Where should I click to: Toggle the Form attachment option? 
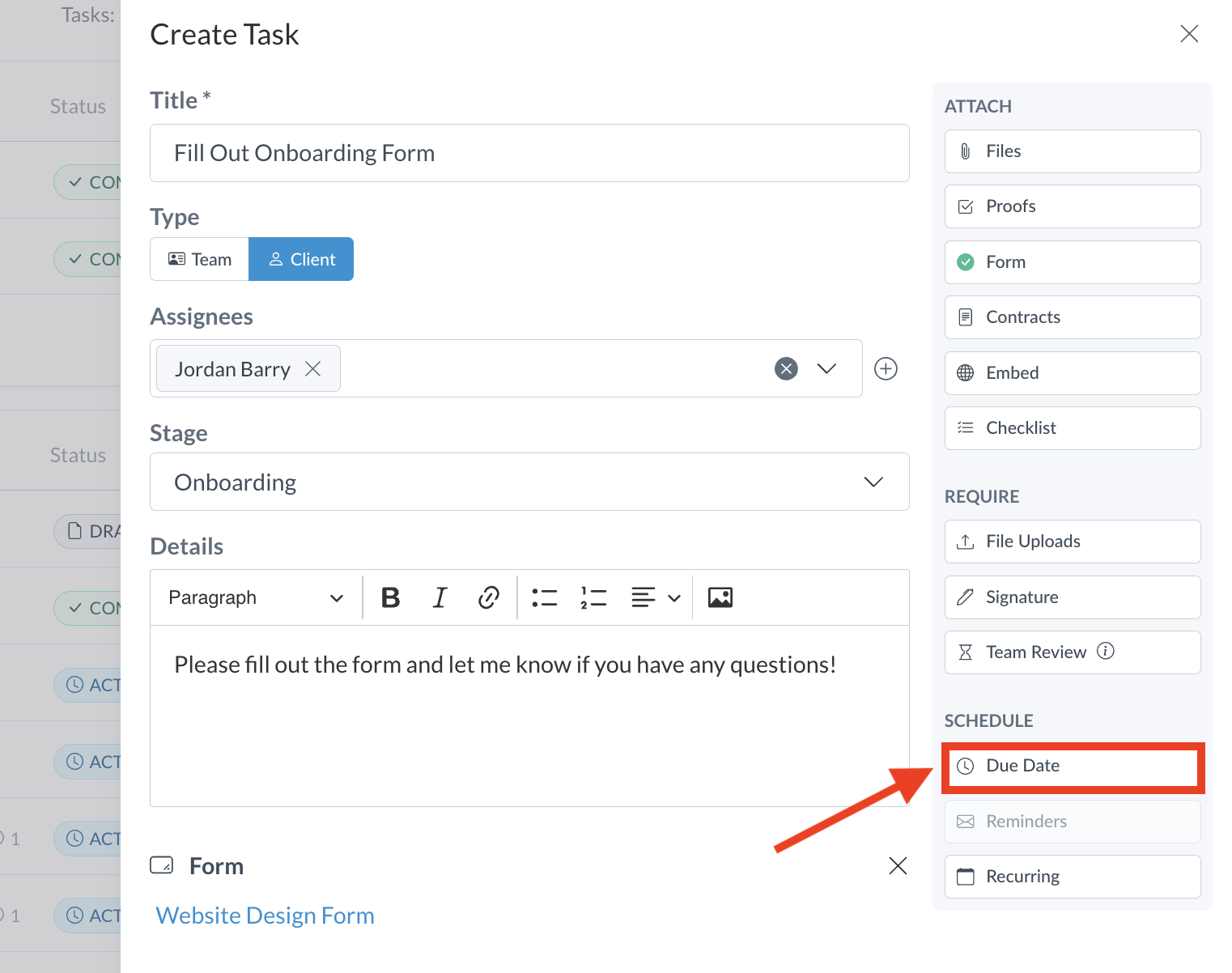[x=1072, y=262]
